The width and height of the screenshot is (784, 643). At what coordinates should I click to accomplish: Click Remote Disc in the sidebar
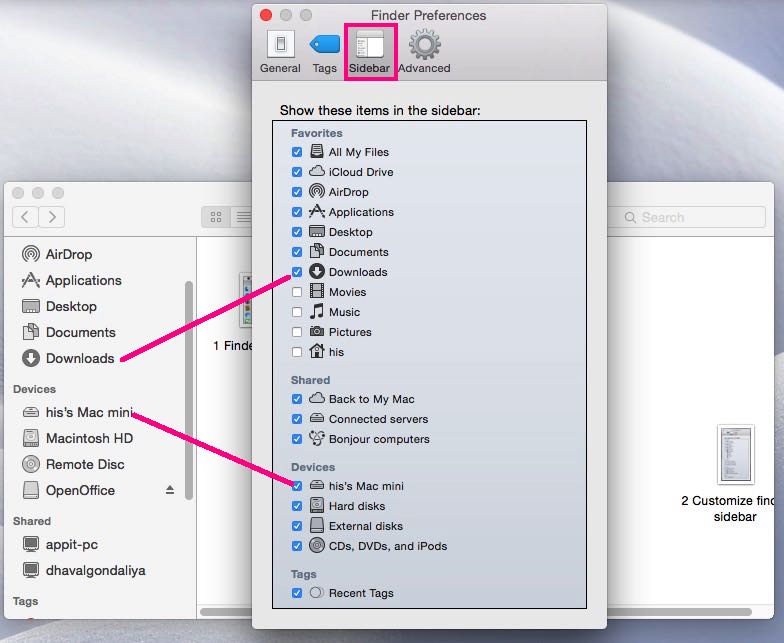(84, 464)
